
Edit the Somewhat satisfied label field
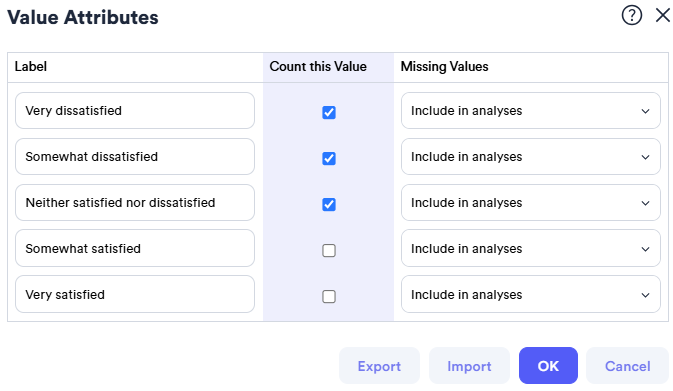pos(135,249)
